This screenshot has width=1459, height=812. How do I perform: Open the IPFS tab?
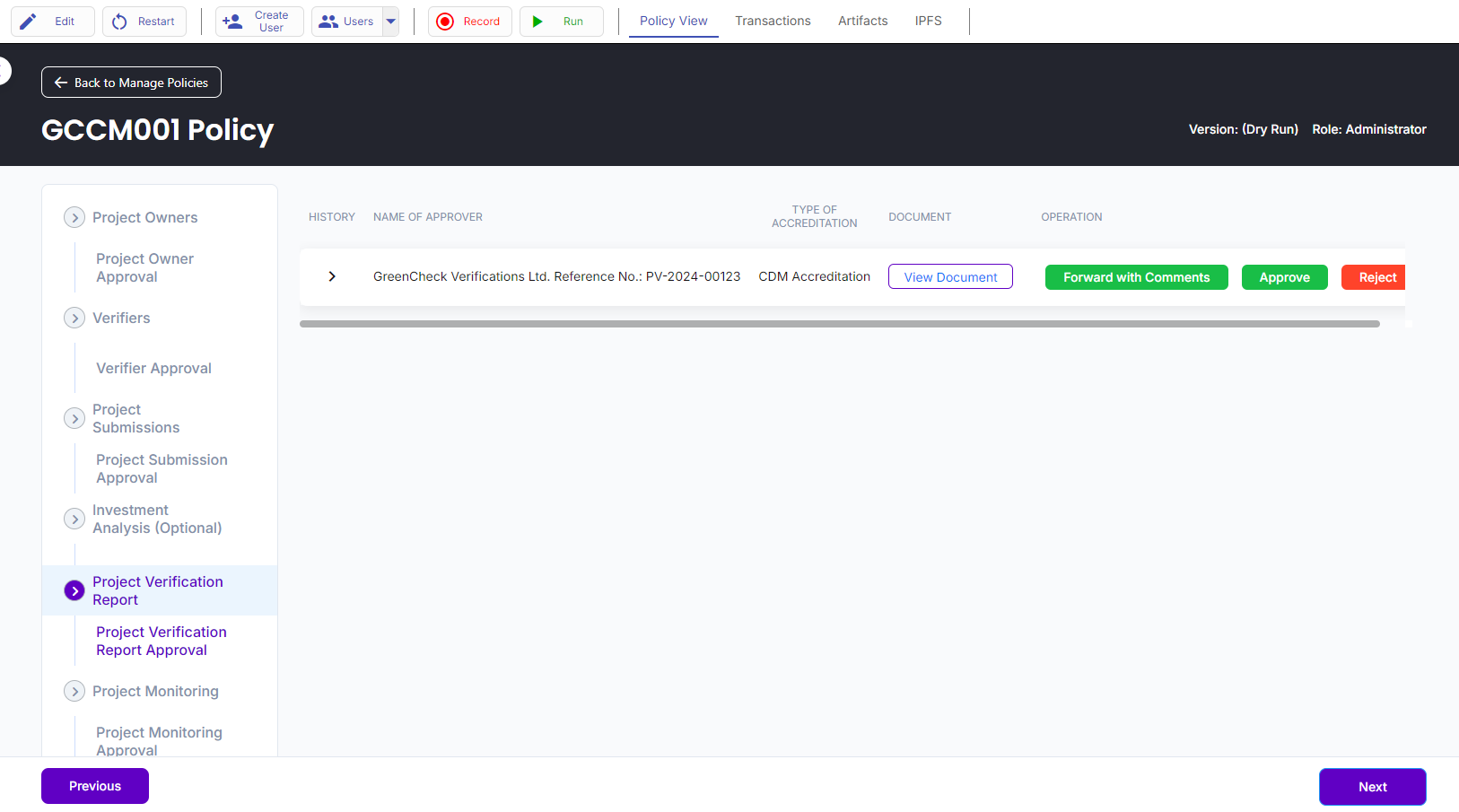click(928, 21)
